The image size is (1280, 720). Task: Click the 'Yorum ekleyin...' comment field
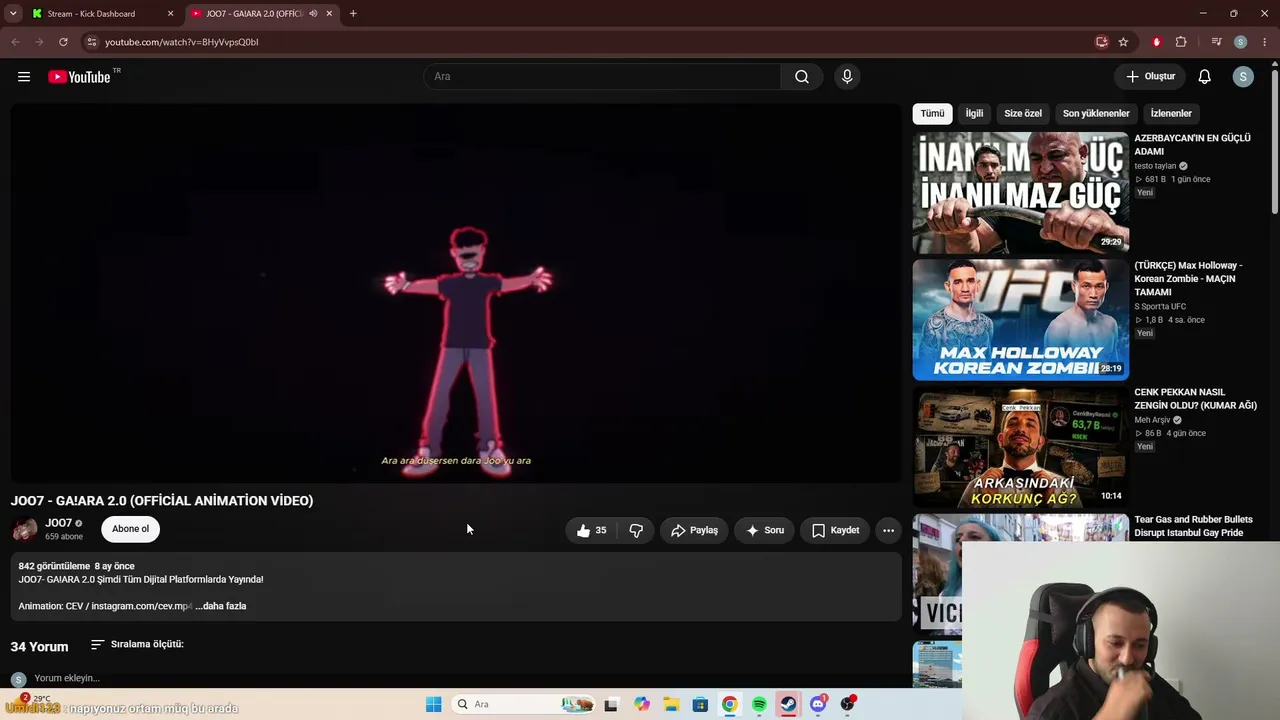coord(67,678)
